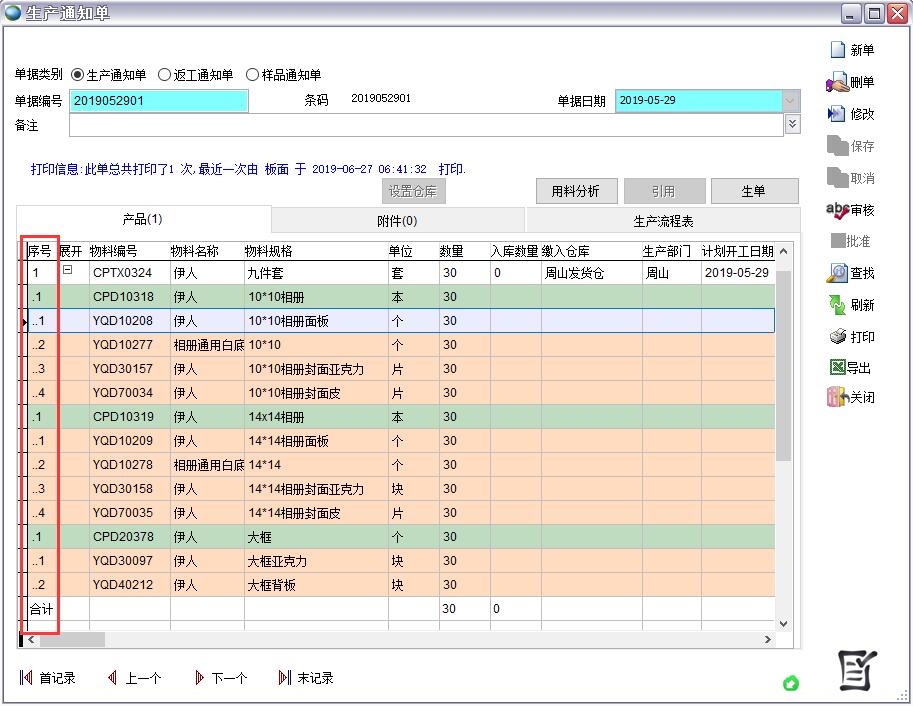
Task: Click the 用料分析 button
Action: click(x=576, y=191)
